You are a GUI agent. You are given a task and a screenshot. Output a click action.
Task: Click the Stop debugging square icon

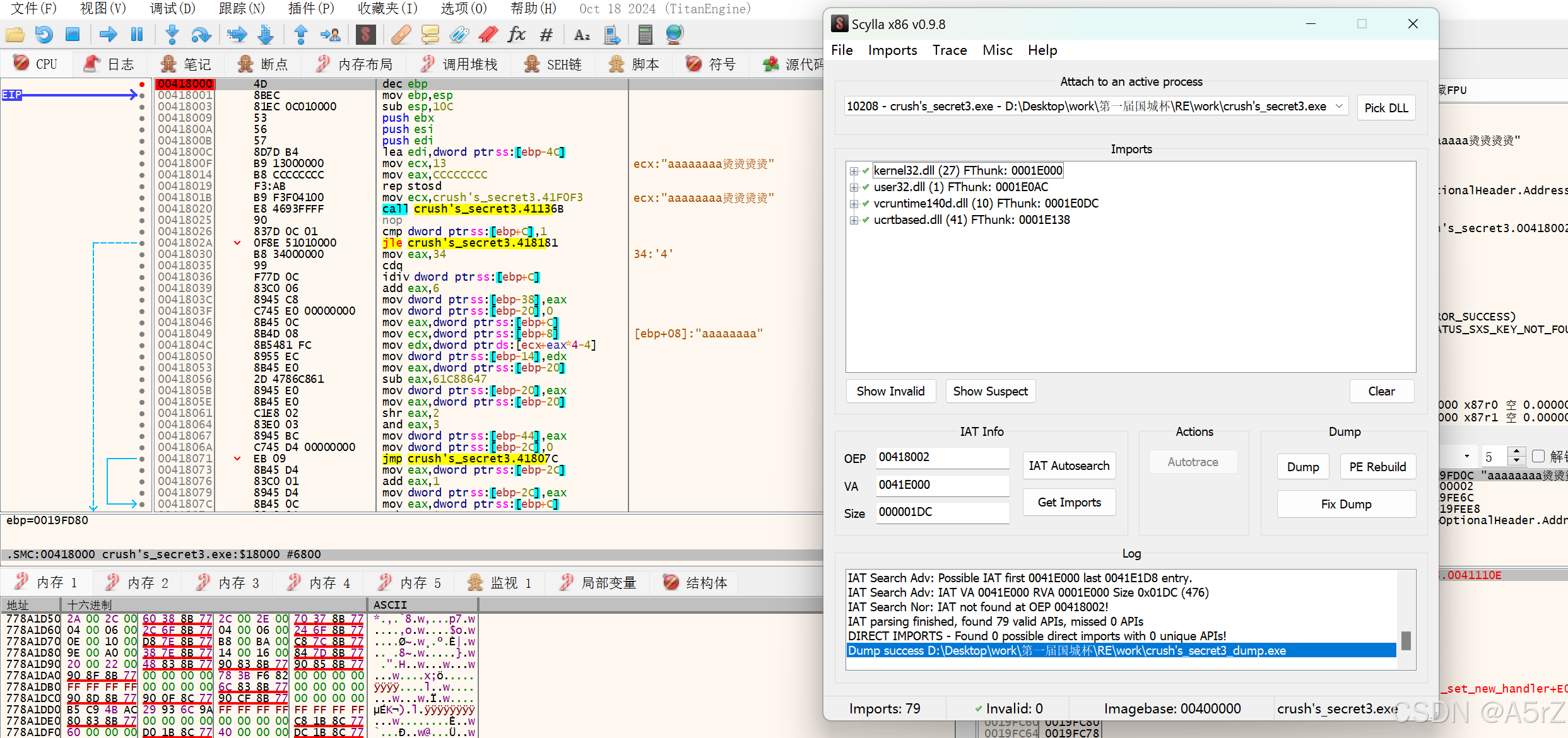[x=73, y=35]
